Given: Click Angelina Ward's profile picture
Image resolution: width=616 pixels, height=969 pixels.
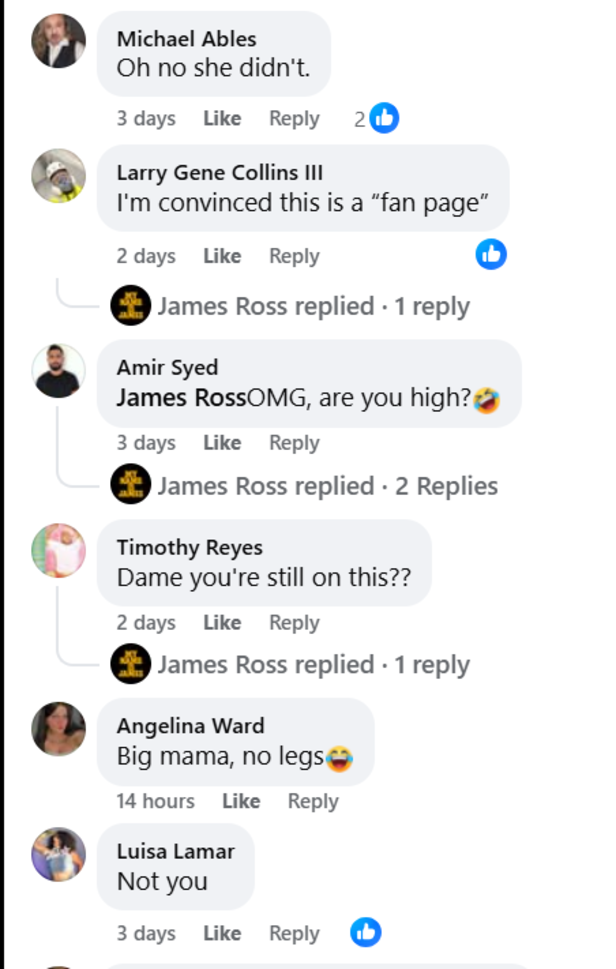Looking at the screenshot, I should tap(58, 733).
